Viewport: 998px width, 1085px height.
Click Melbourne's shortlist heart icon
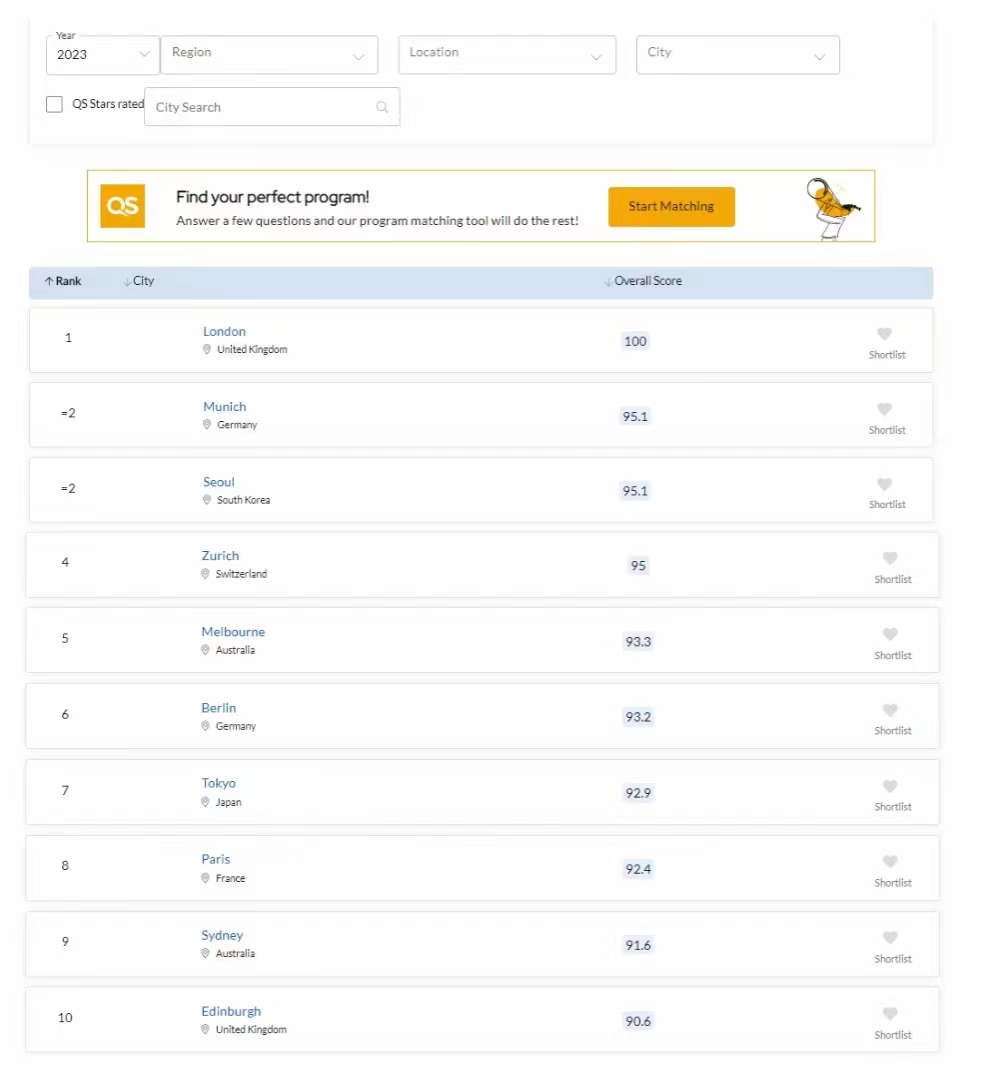(x=890, y=635)
